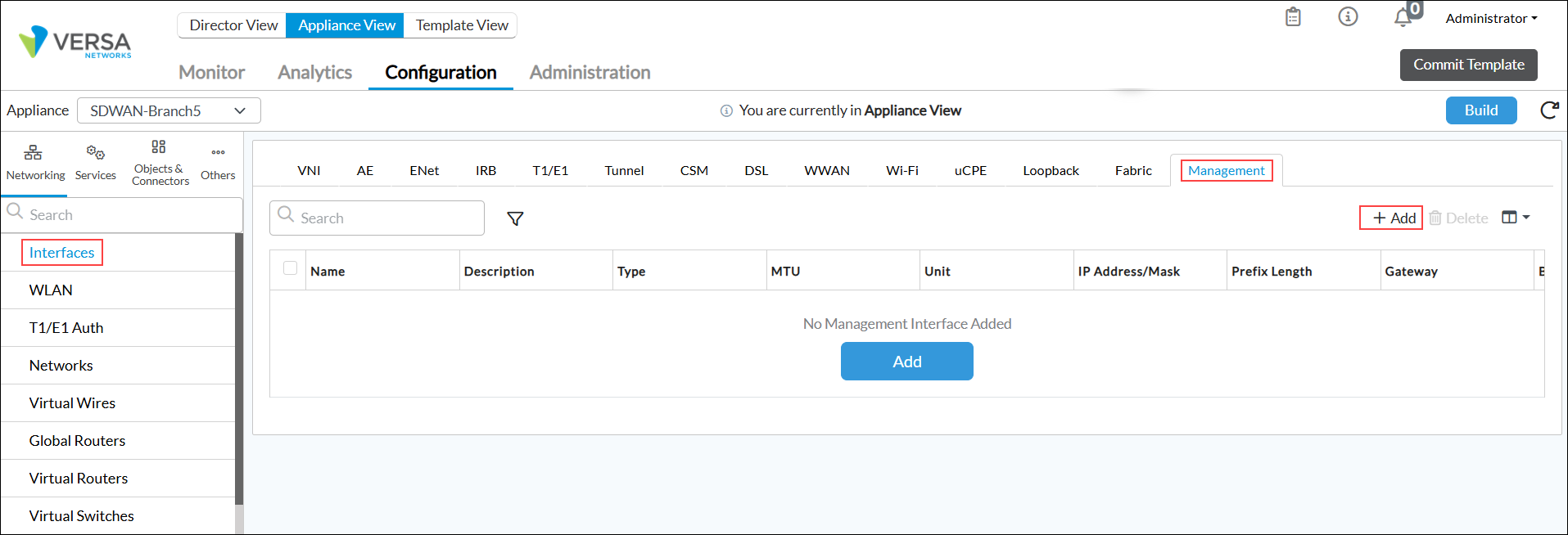Open the clipboard tasks icon
Viewport: 1568px width, 535px height.
pyautogui.click(x=1293, y=17)
